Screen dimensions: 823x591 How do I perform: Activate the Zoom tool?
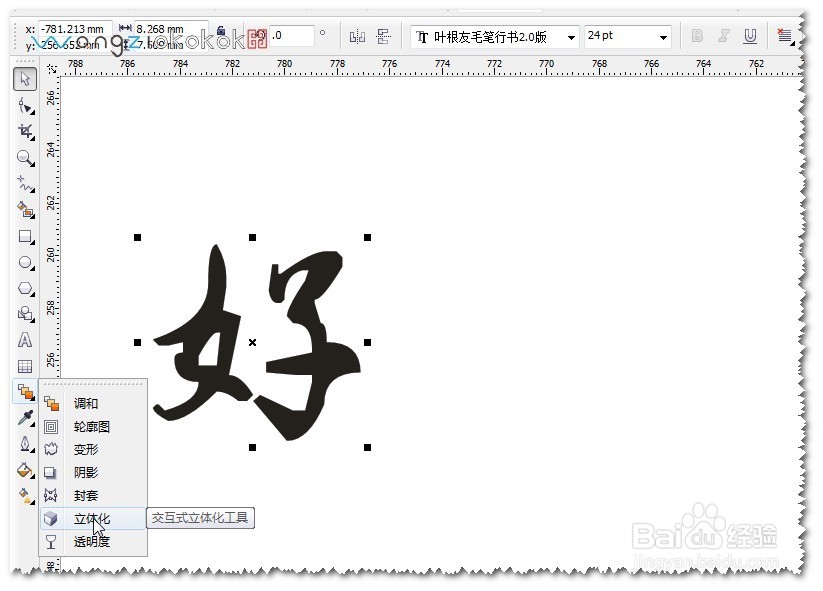25,158
